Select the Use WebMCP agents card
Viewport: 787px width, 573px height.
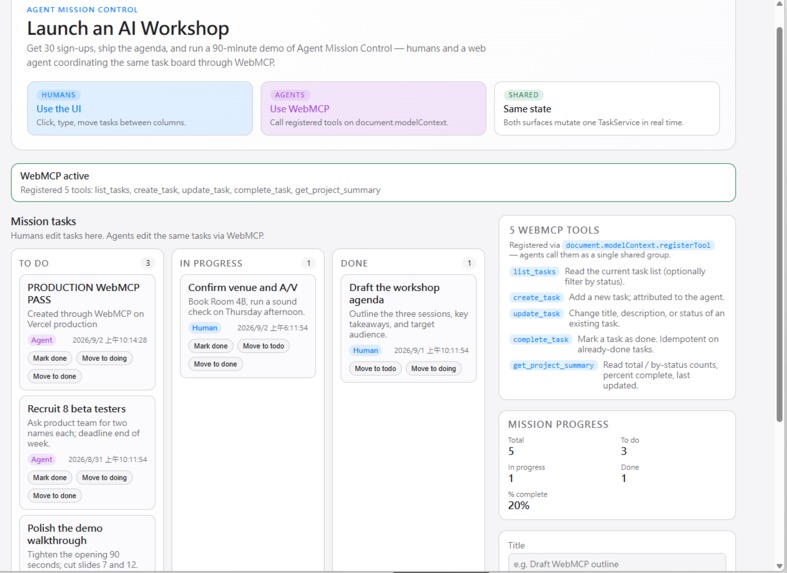[373, 108]
